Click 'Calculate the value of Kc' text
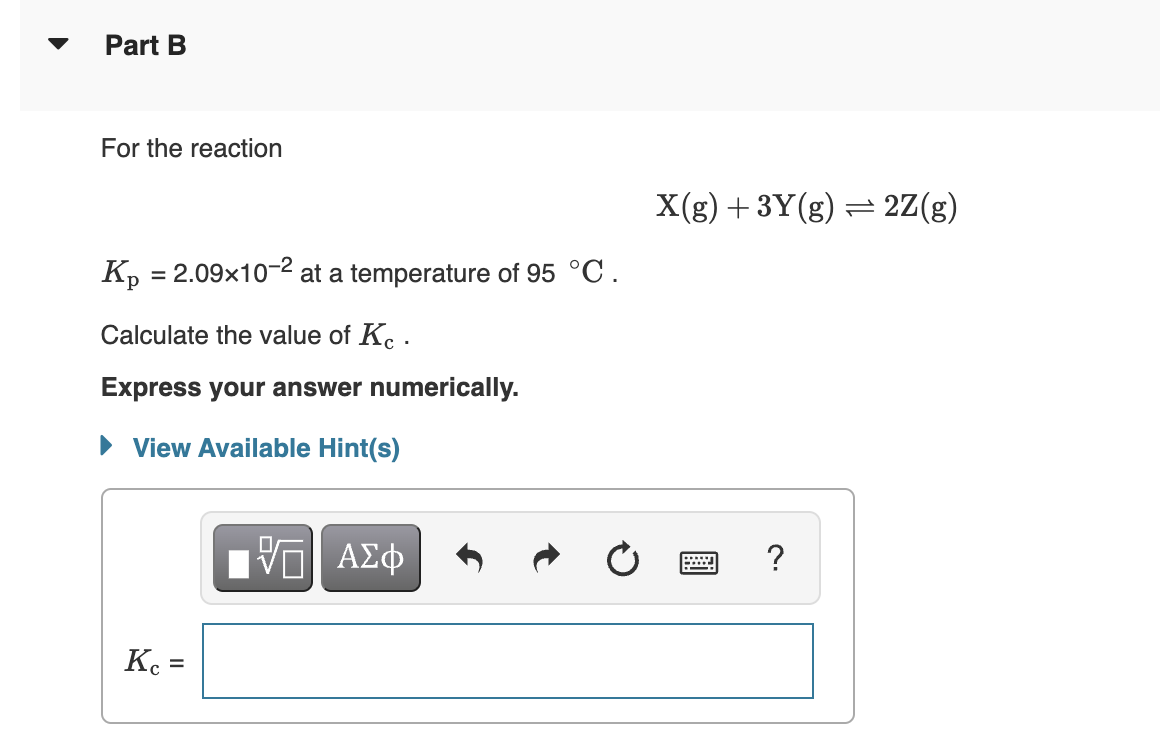Image resolution: width=1160 pixels, height=744 pixels. [x=255, y=335]
